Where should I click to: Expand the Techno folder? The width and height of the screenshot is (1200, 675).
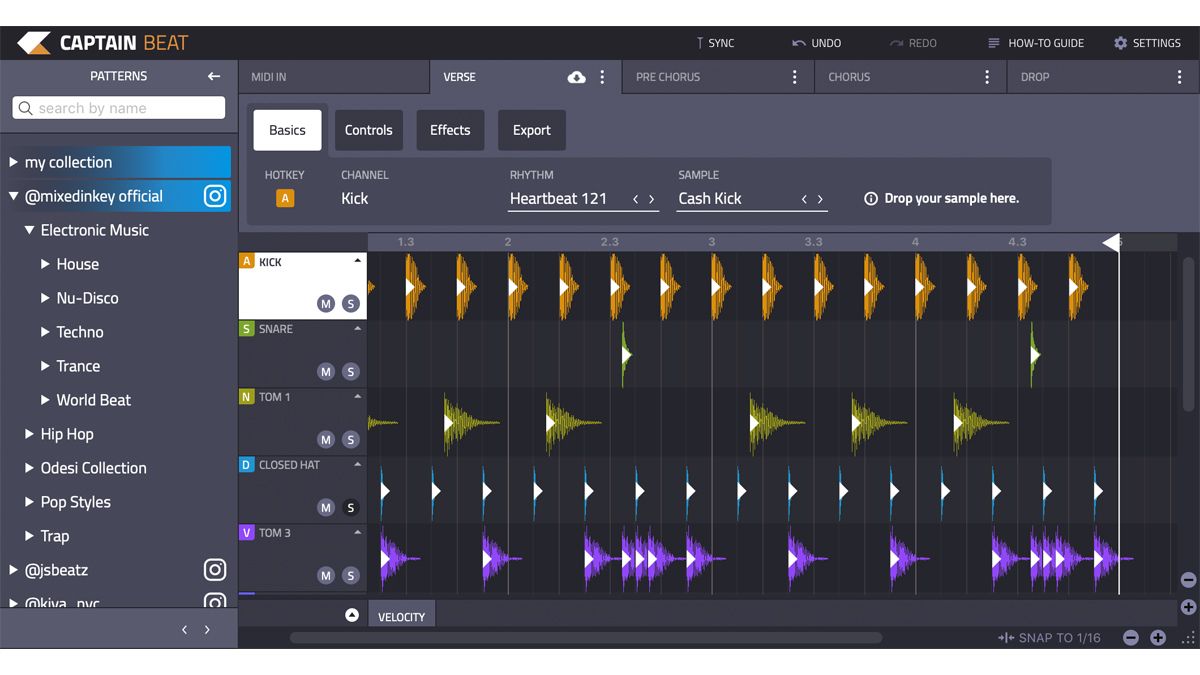[x=45, y=332]
